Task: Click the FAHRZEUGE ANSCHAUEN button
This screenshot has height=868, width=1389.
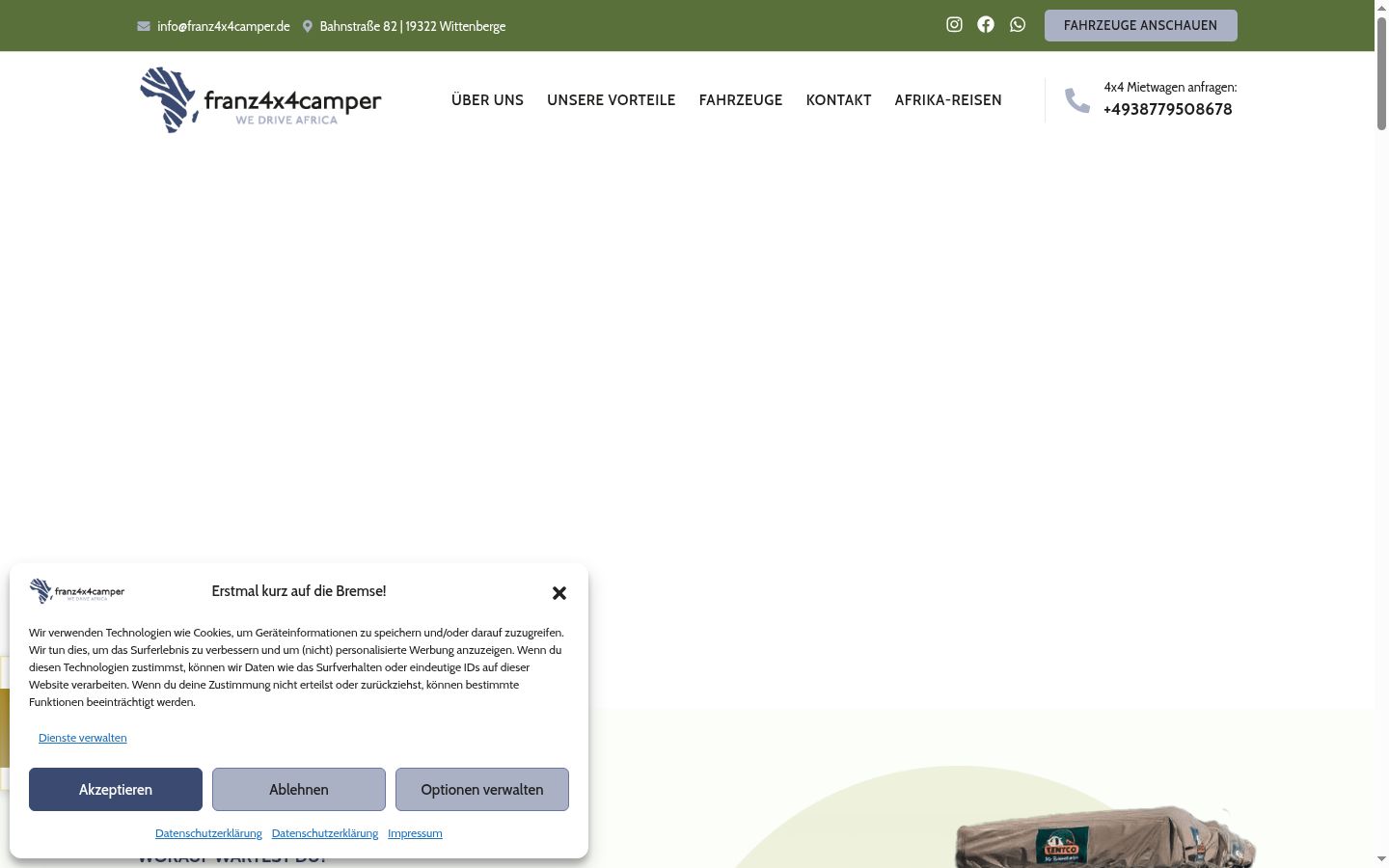Action: [1141, 26]
